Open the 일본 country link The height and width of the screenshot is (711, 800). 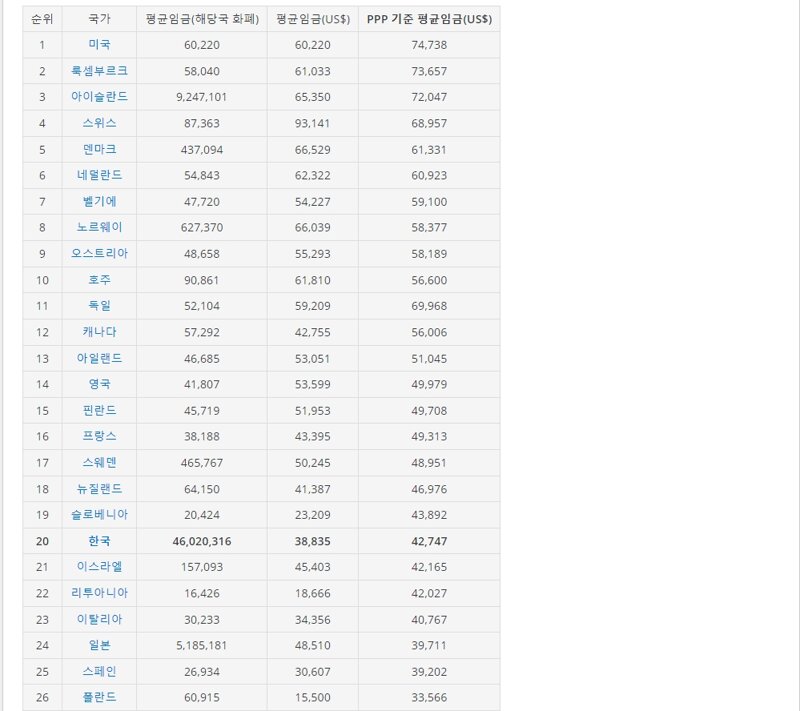pyautogui.click(x=99, y=645)
